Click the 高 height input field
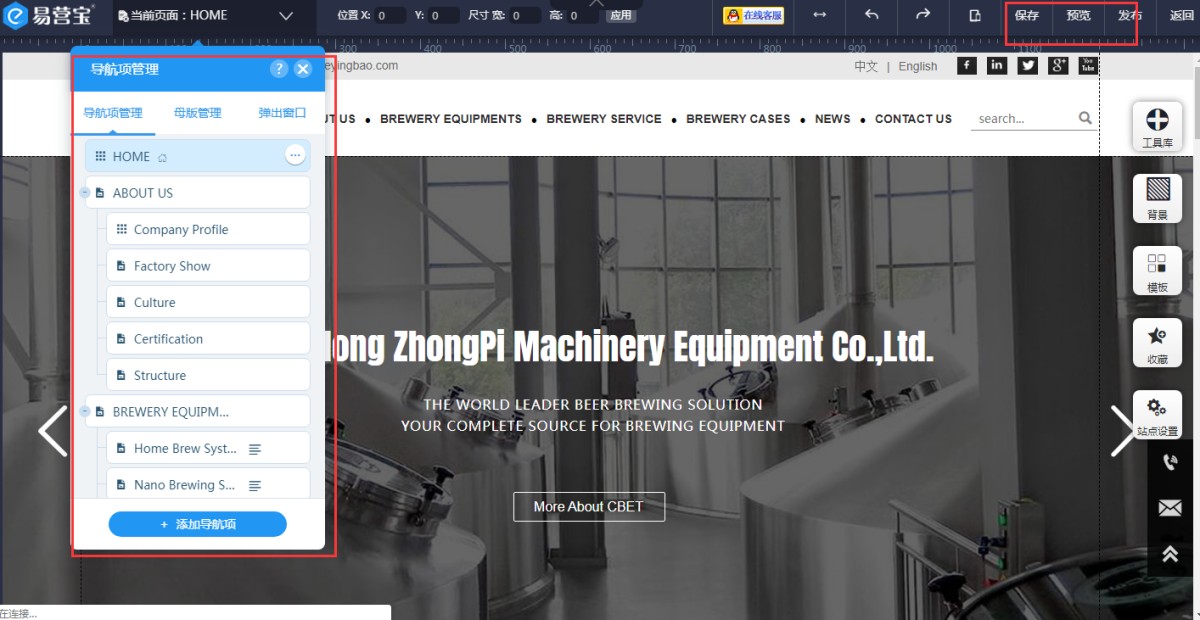The image size is (1200, 620). (x=583, y=16)
